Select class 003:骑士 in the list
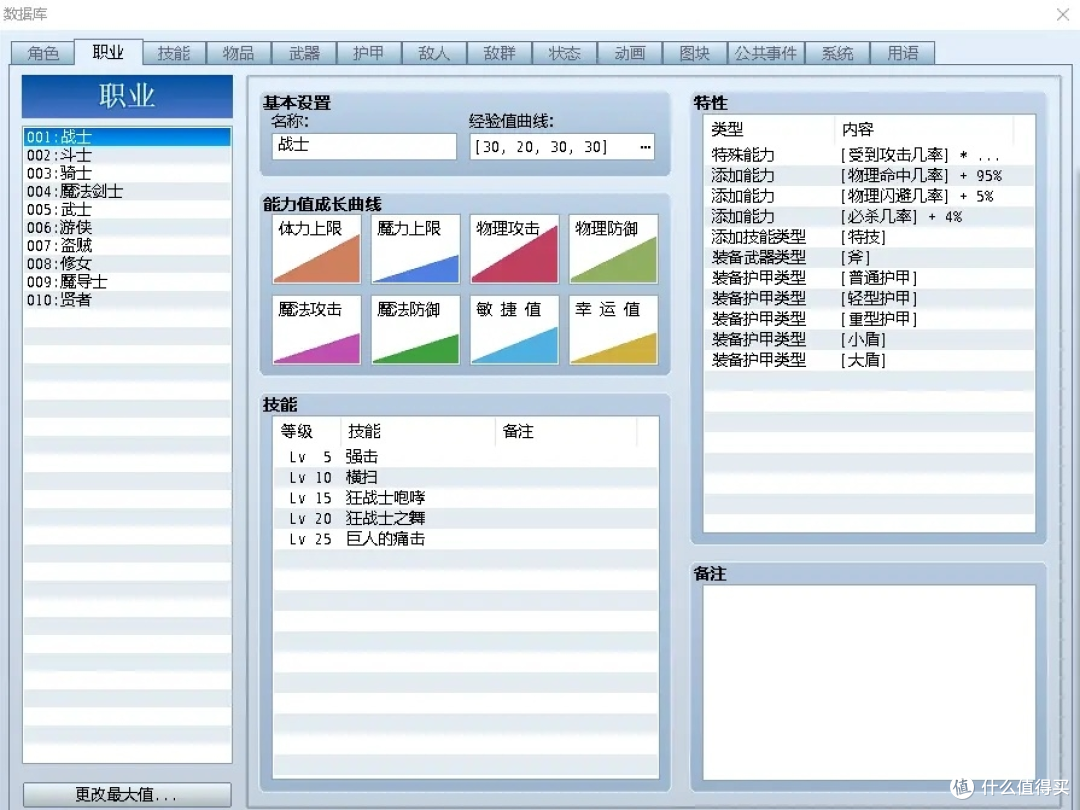This screenshot has width=1080, height=810. pyautogui.click(x=127, y=173)
